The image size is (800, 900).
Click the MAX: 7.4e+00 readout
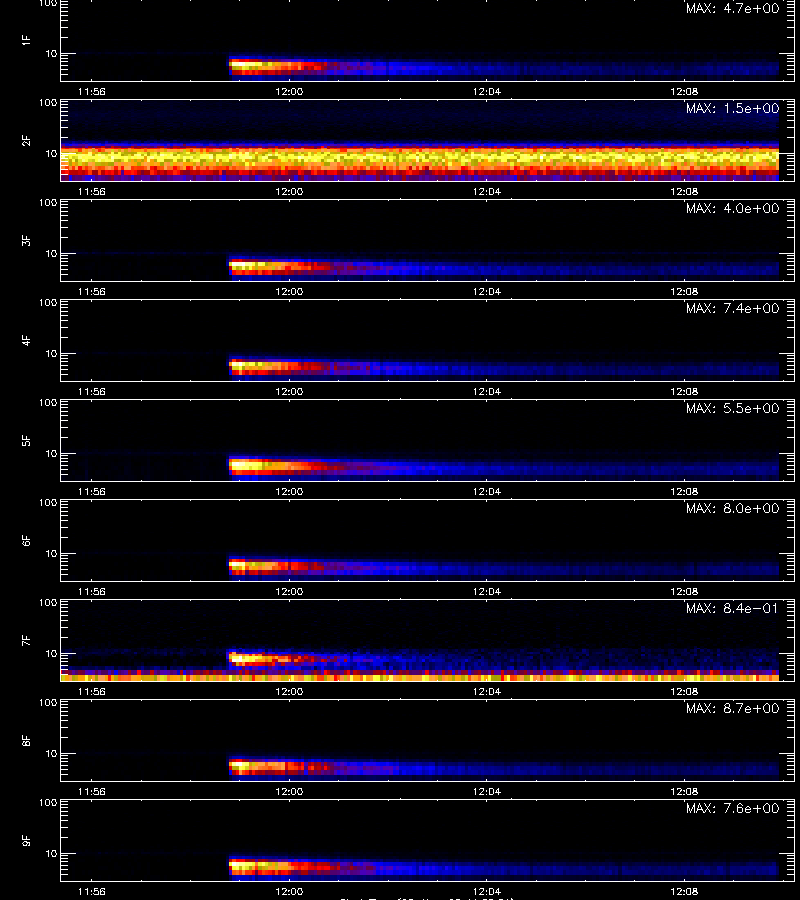[732, 308]
